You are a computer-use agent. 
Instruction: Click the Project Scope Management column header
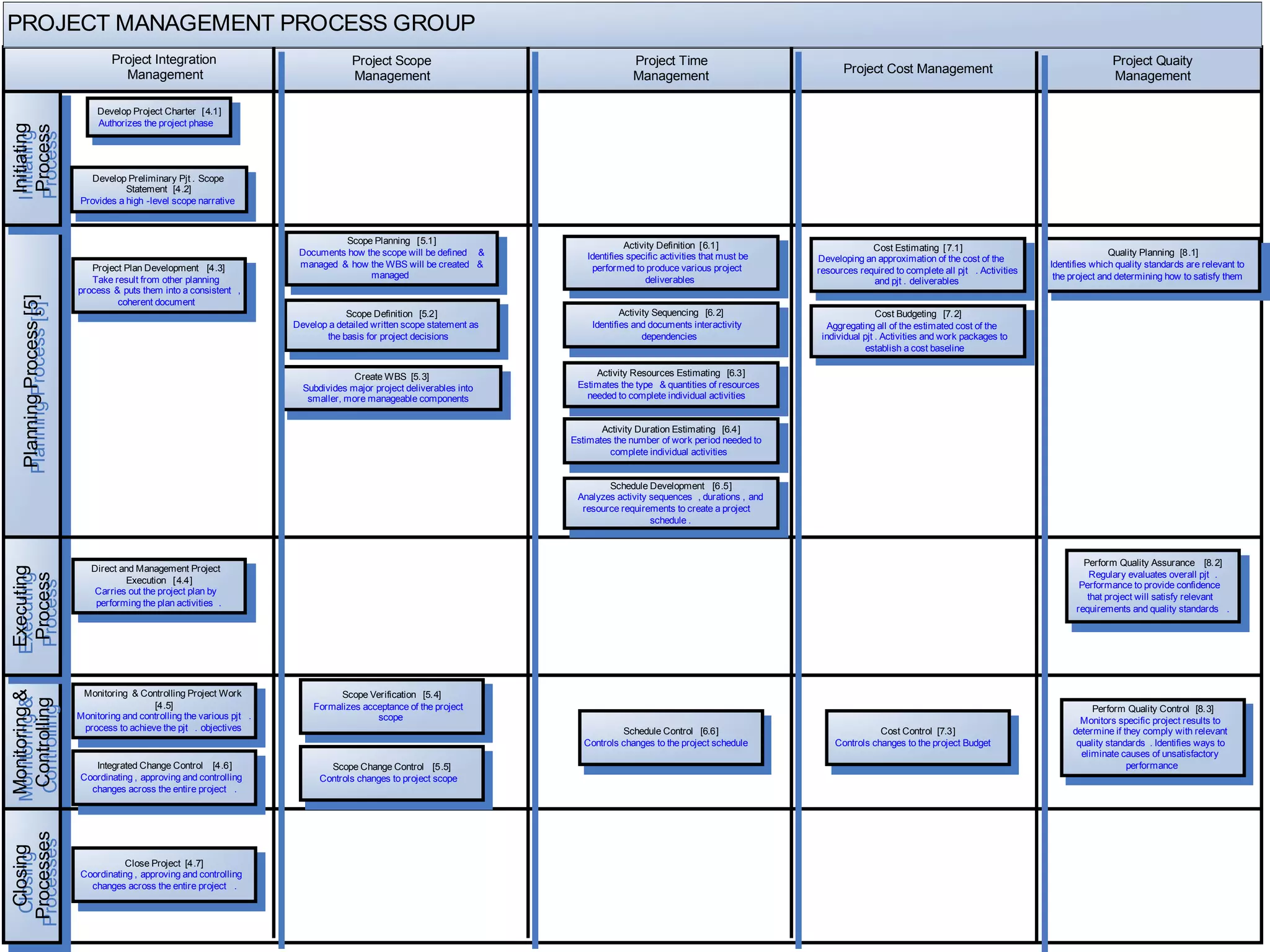(x=392, y=69)
